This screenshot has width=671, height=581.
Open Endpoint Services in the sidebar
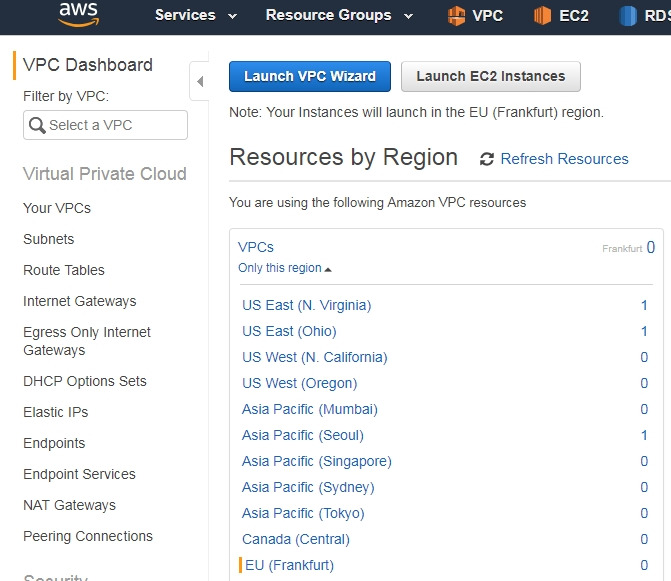(79, 474)
